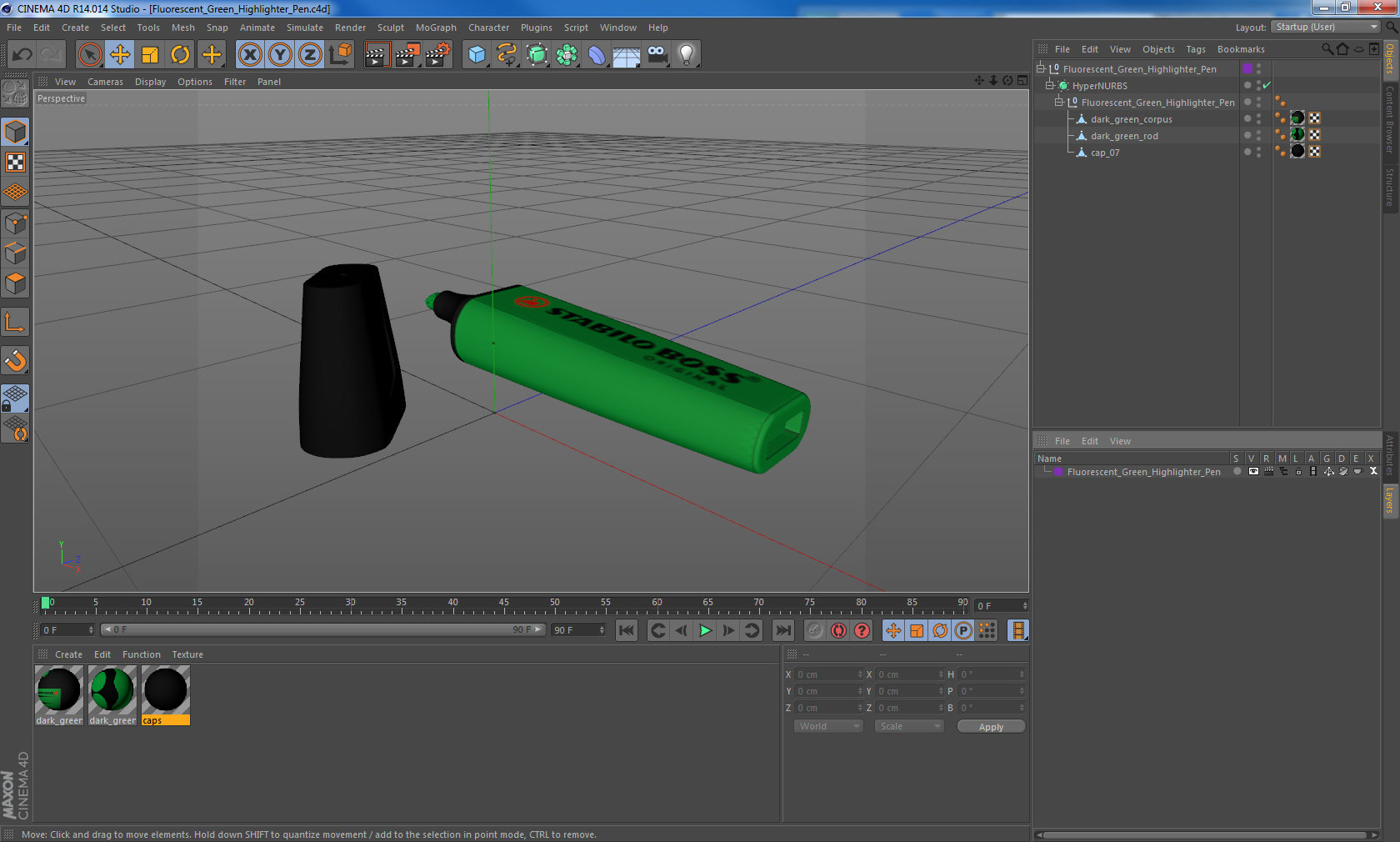Open Edit Render Settings
This screenshot has height=842, width=1400.
point(438,55)
